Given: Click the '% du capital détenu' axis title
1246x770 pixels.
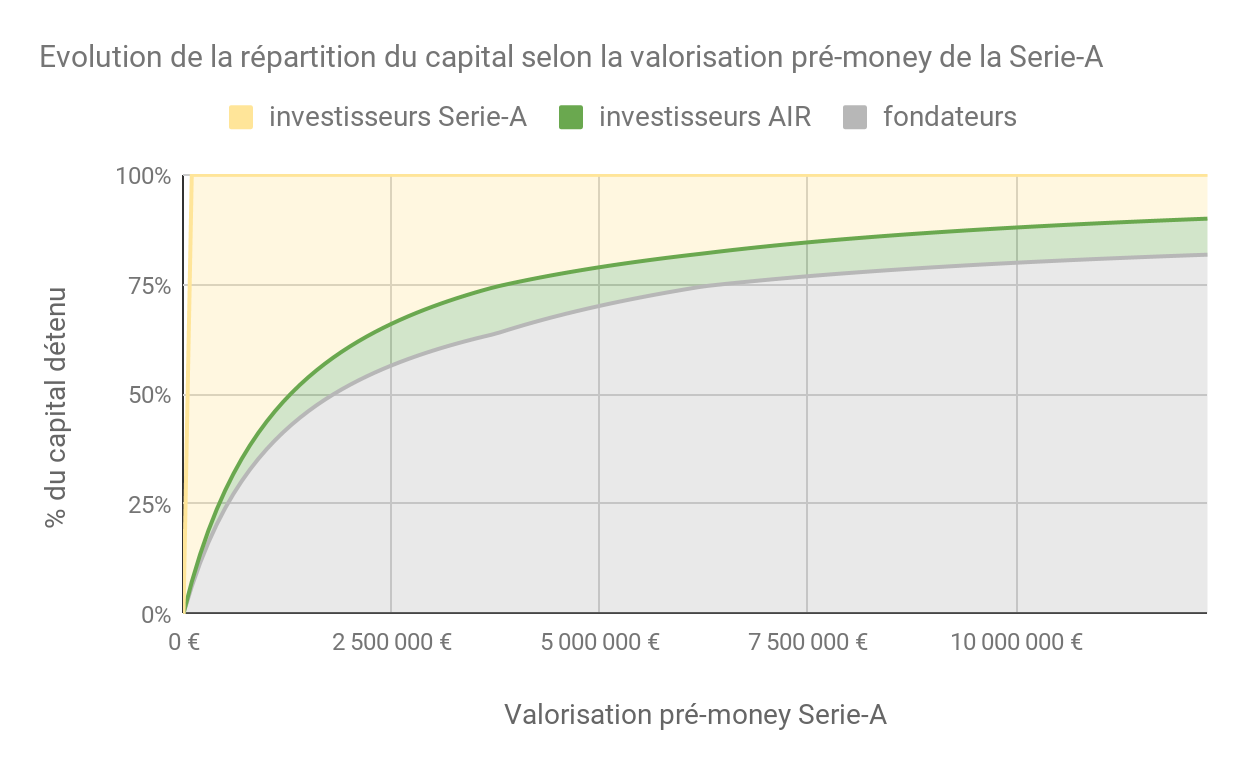Looking at the screenshot, I should 57,407.
